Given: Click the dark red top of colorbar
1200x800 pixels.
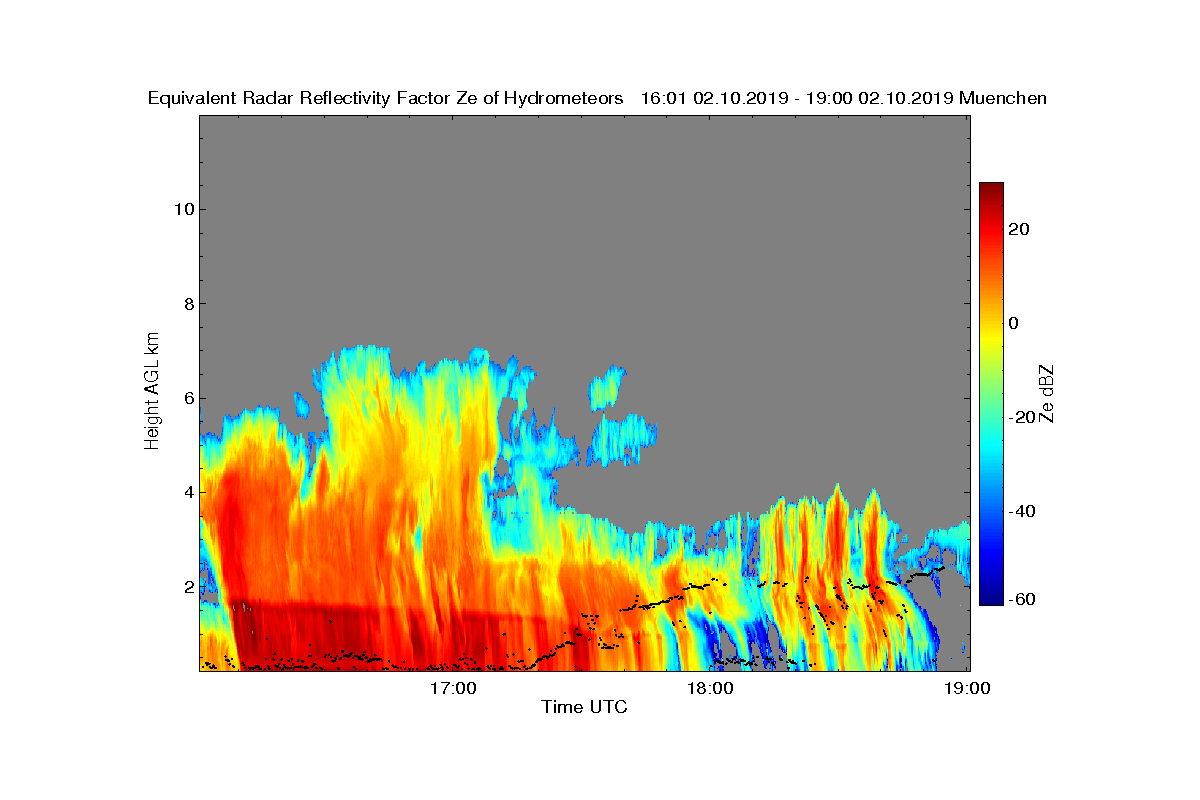Looking at the screenshot, I should [x=991, y=189].
